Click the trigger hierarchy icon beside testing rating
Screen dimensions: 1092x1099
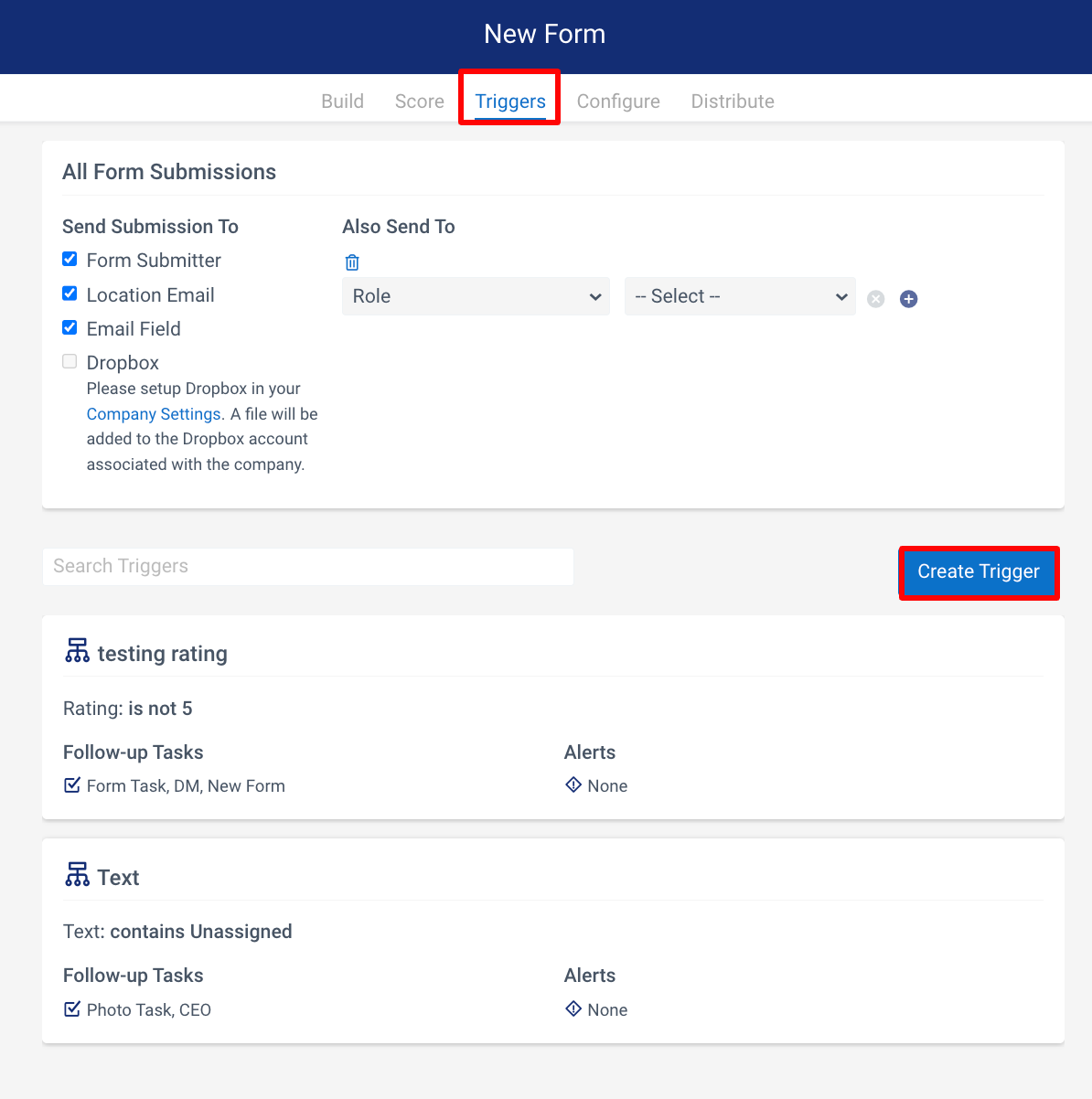pos(78,651)
